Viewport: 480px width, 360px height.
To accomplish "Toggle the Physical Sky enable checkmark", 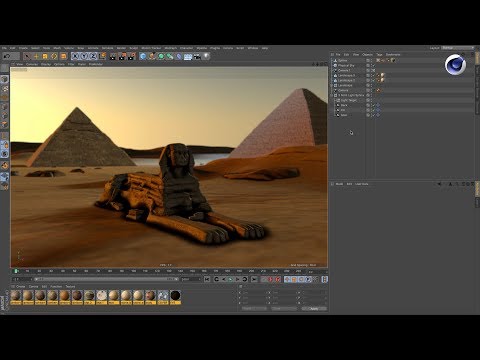I will 373,66.
